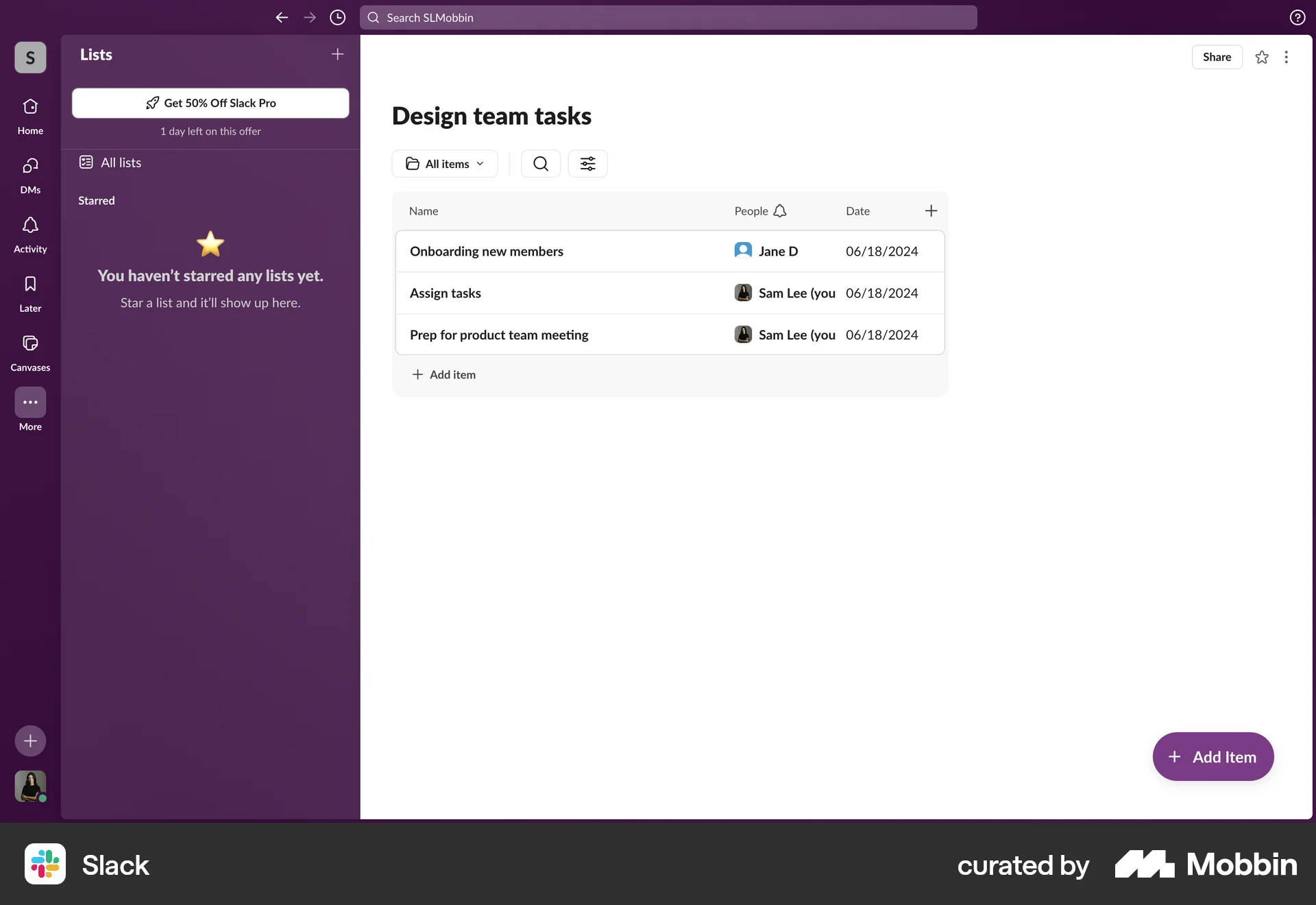Open the All items filter dropdown
The width and height of the screenshot is (1316, 905).
(444, 163)
